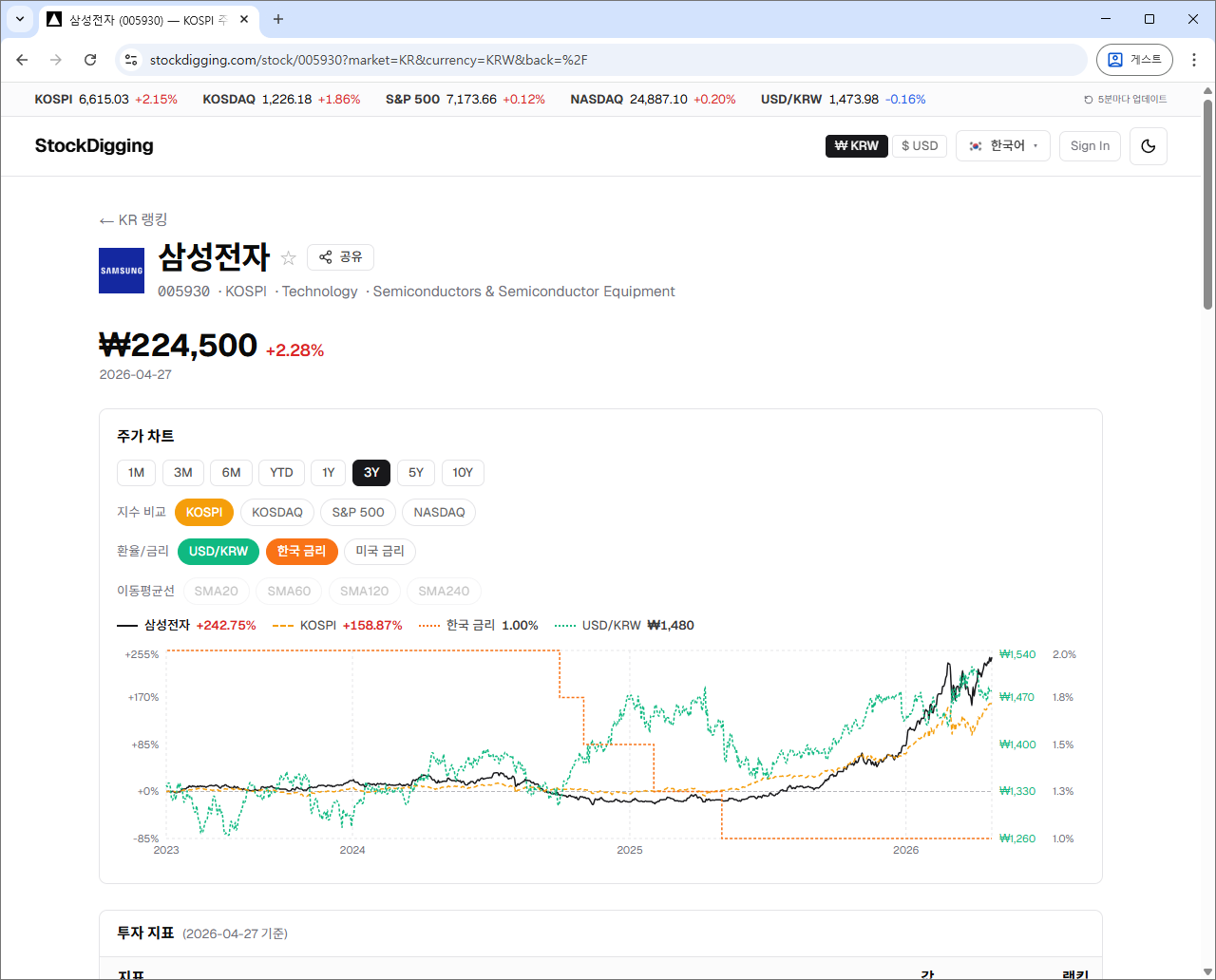Screen dimensions: 1216x980
Task: Toggle KOSPI index comparison
Action: coord(204,513)
